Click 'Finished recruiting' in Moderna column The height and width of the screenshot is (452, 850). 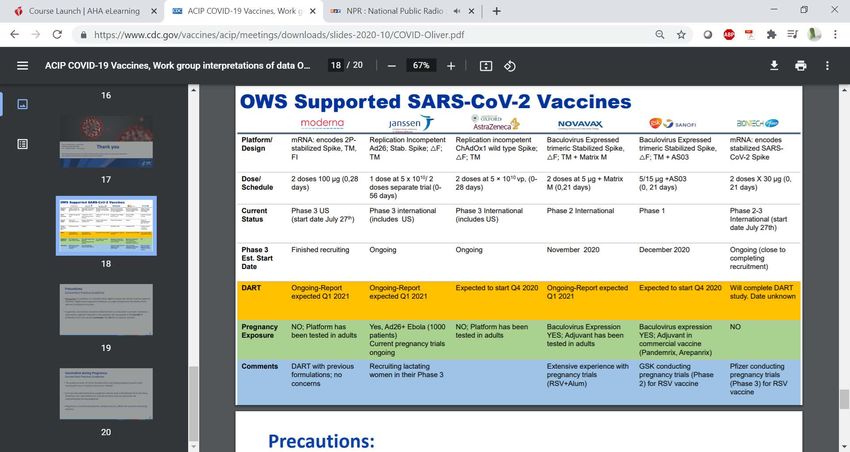(x=320, y=250)
